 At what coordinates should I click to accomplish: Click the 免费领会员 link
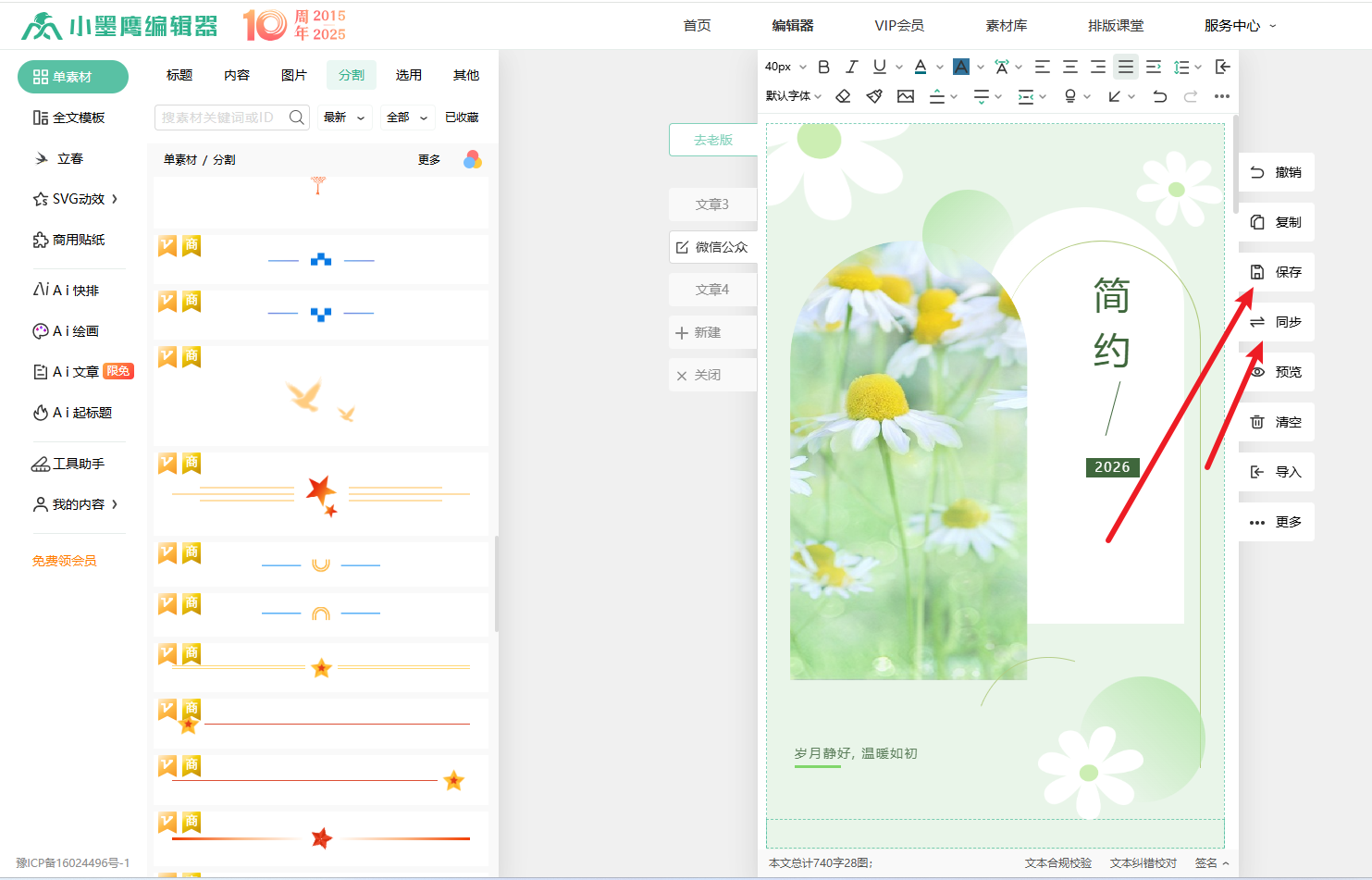[x=64, y=561]
